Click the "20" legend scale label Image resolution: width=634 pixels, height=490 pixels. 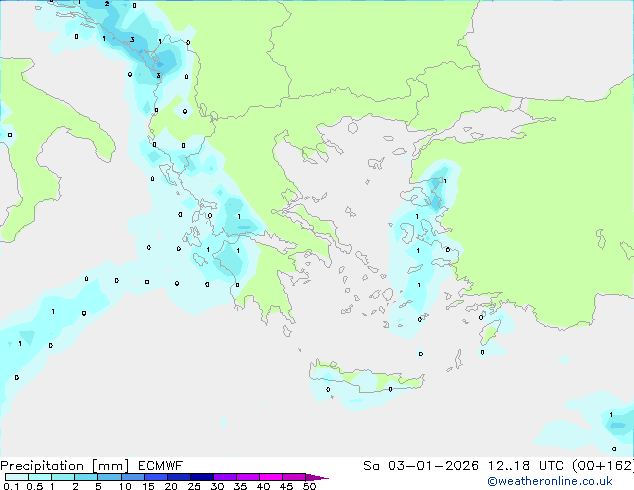click(x=171, y=486)
